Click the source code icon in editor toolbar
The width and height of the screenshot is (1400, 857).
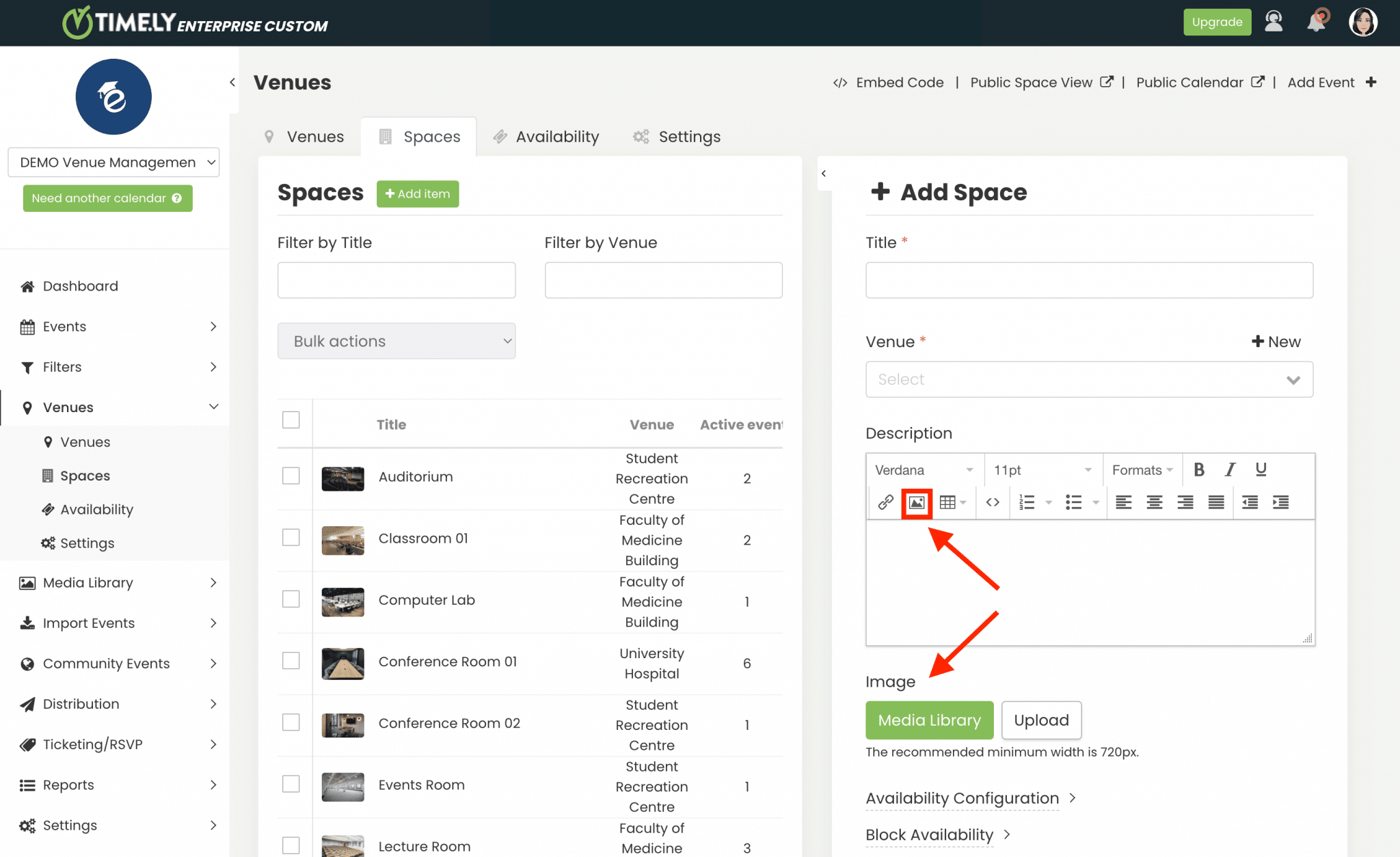pyautogui.click(x=993, y=502)
